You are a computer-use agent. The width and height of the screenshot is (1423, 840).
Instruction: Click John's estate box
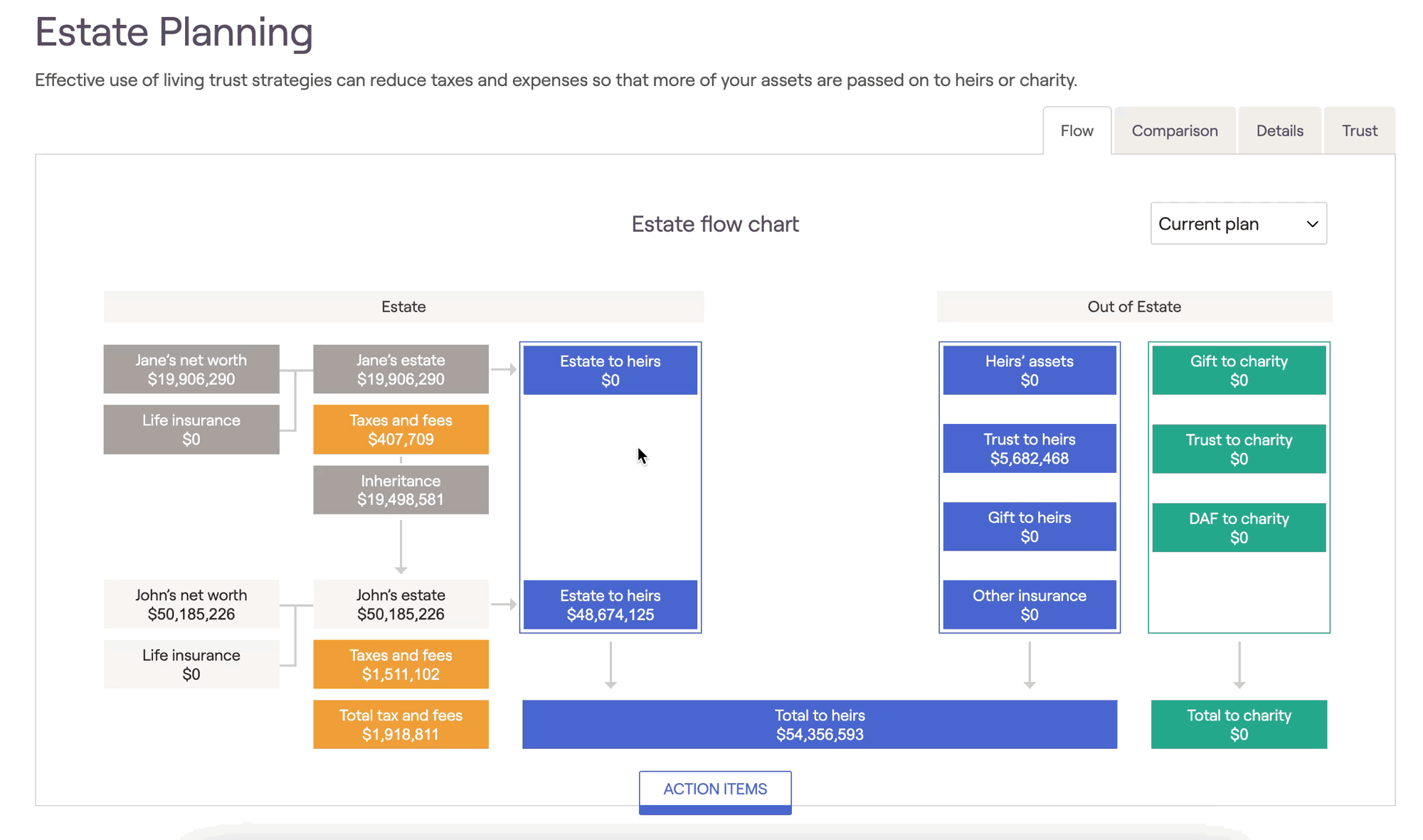pos(401,604)
